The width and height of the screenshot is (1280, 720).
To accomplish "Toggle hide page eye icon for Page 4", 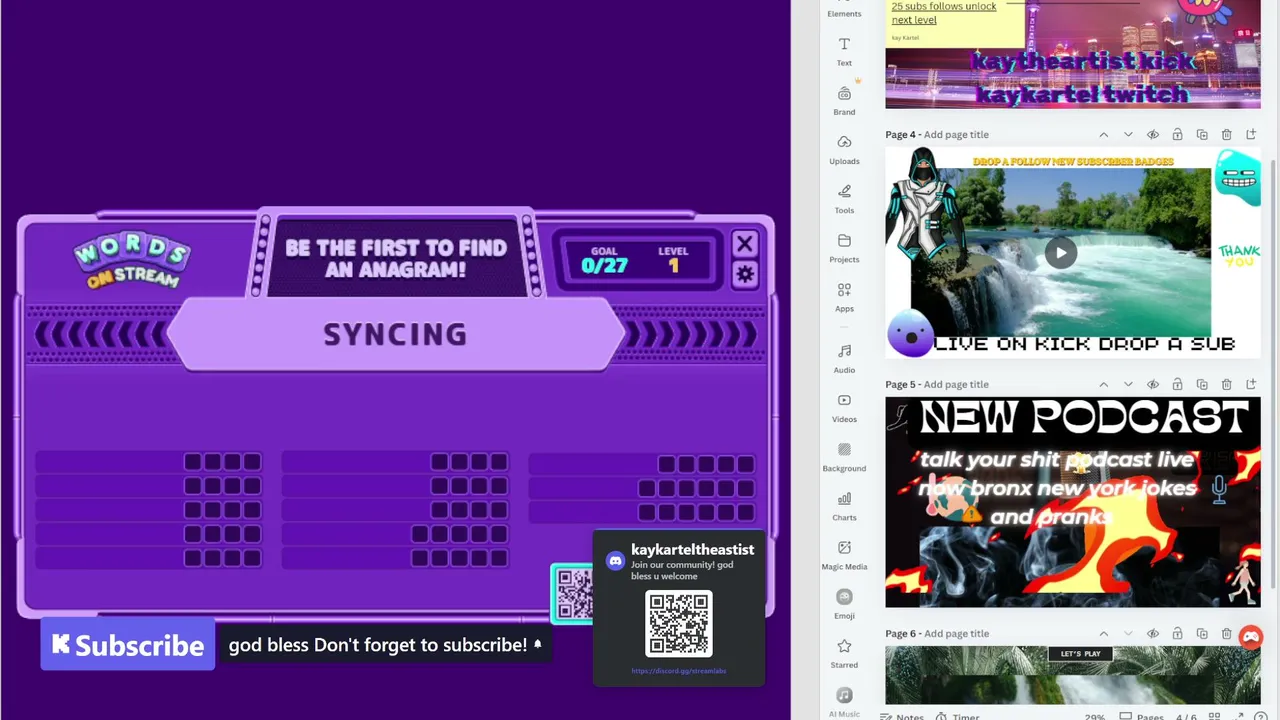I will (x=1153, y=134).
